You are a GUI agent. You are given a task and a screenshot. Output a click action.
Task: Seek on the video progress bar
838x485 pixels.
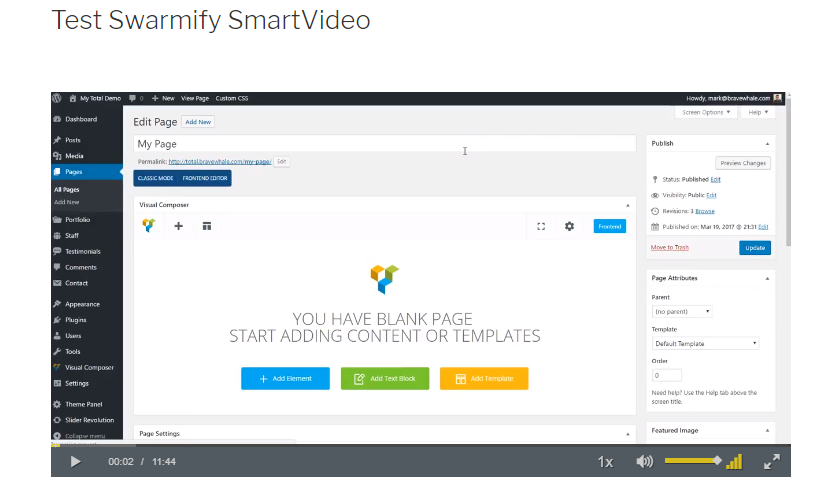click(421, 444)
